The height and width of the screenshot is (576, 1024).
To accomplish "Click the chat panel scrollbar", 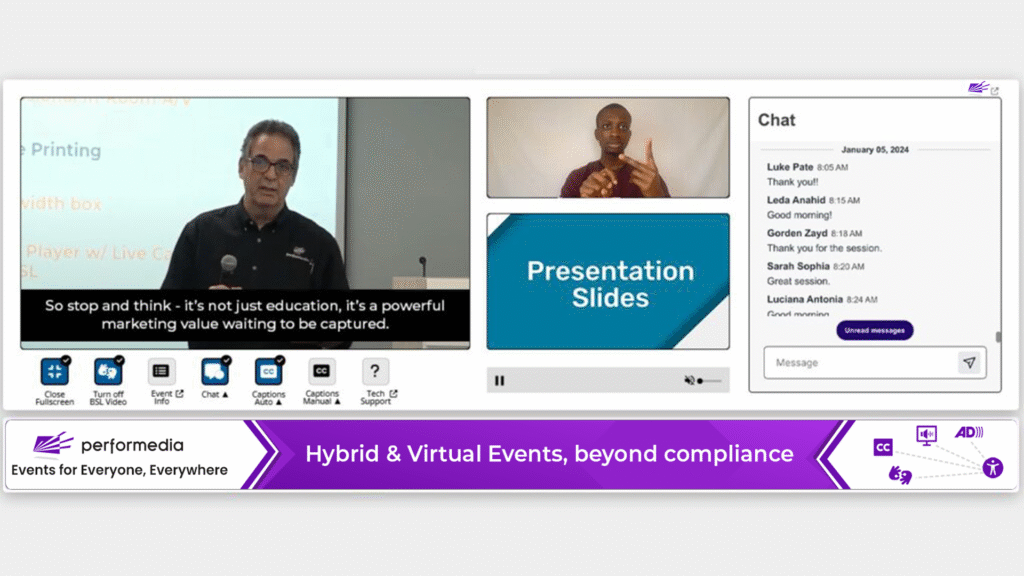I will tap(996, 337).
